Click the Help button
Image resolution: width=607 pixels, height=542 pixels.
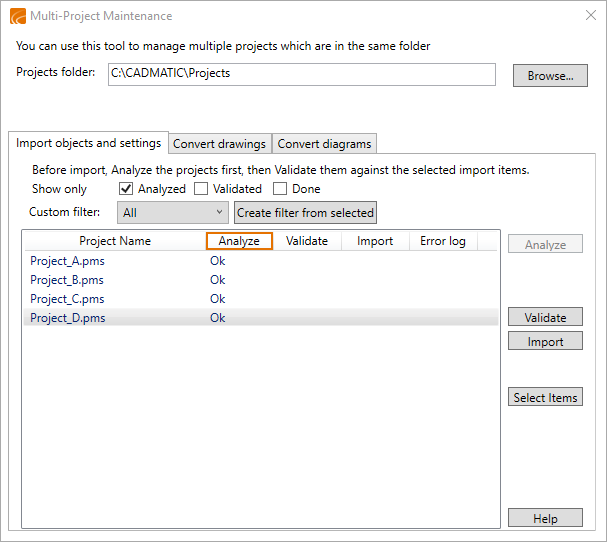[x=545, y=518]
